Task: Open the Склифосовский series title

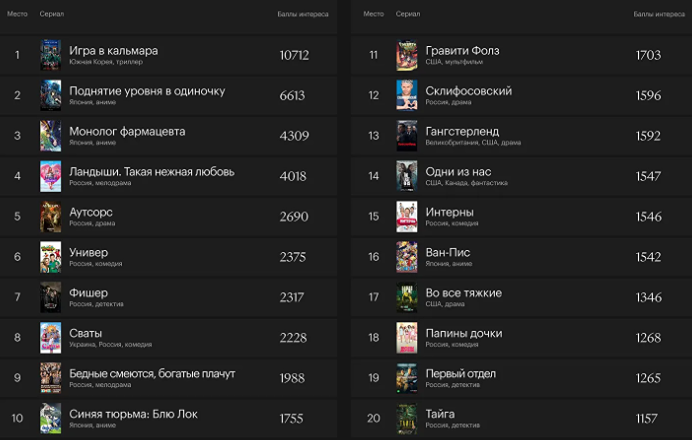Action: tap(468, 91)
